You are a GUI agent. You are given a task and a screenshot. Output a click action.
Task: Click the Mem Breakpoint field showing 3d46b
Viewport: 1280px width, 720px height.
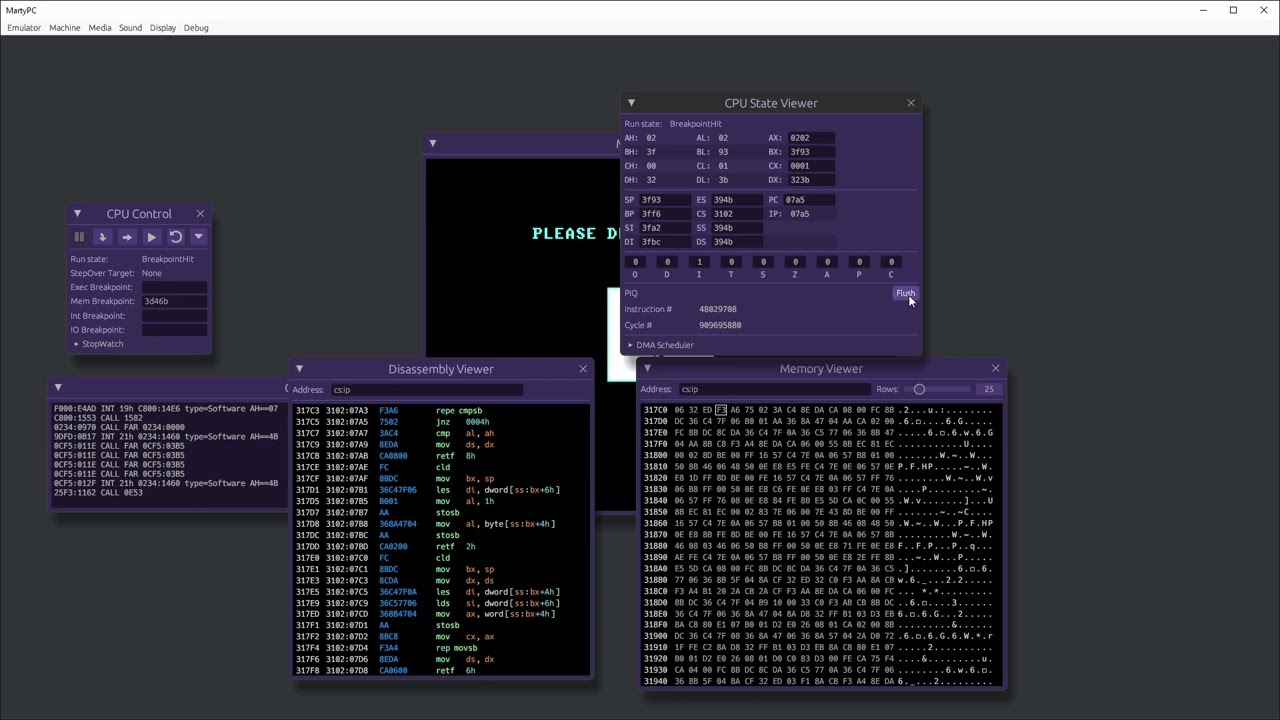click(174, 301)
